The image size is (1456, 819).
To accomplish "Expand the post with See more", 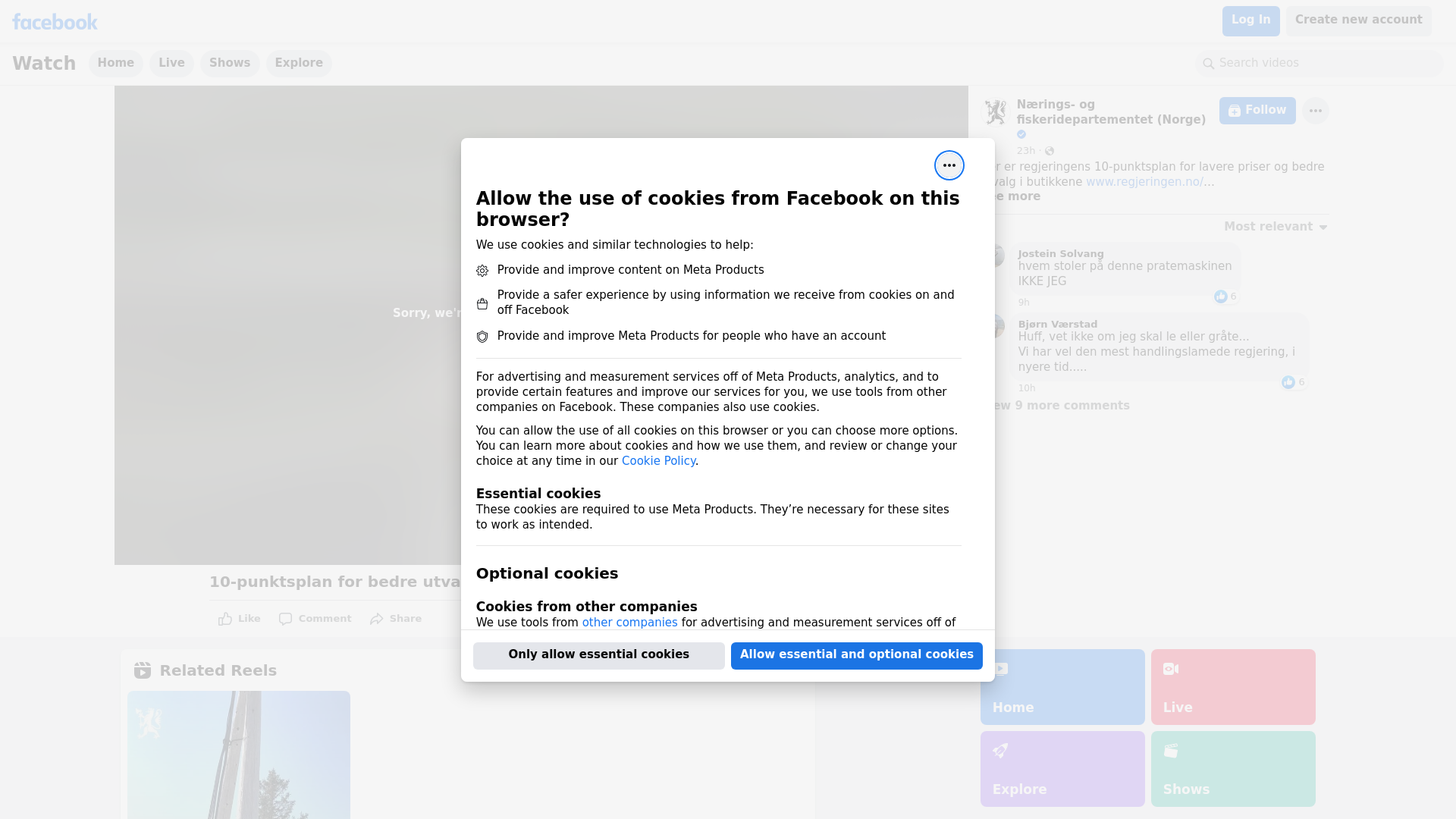I will click(x=1017, y=196).
